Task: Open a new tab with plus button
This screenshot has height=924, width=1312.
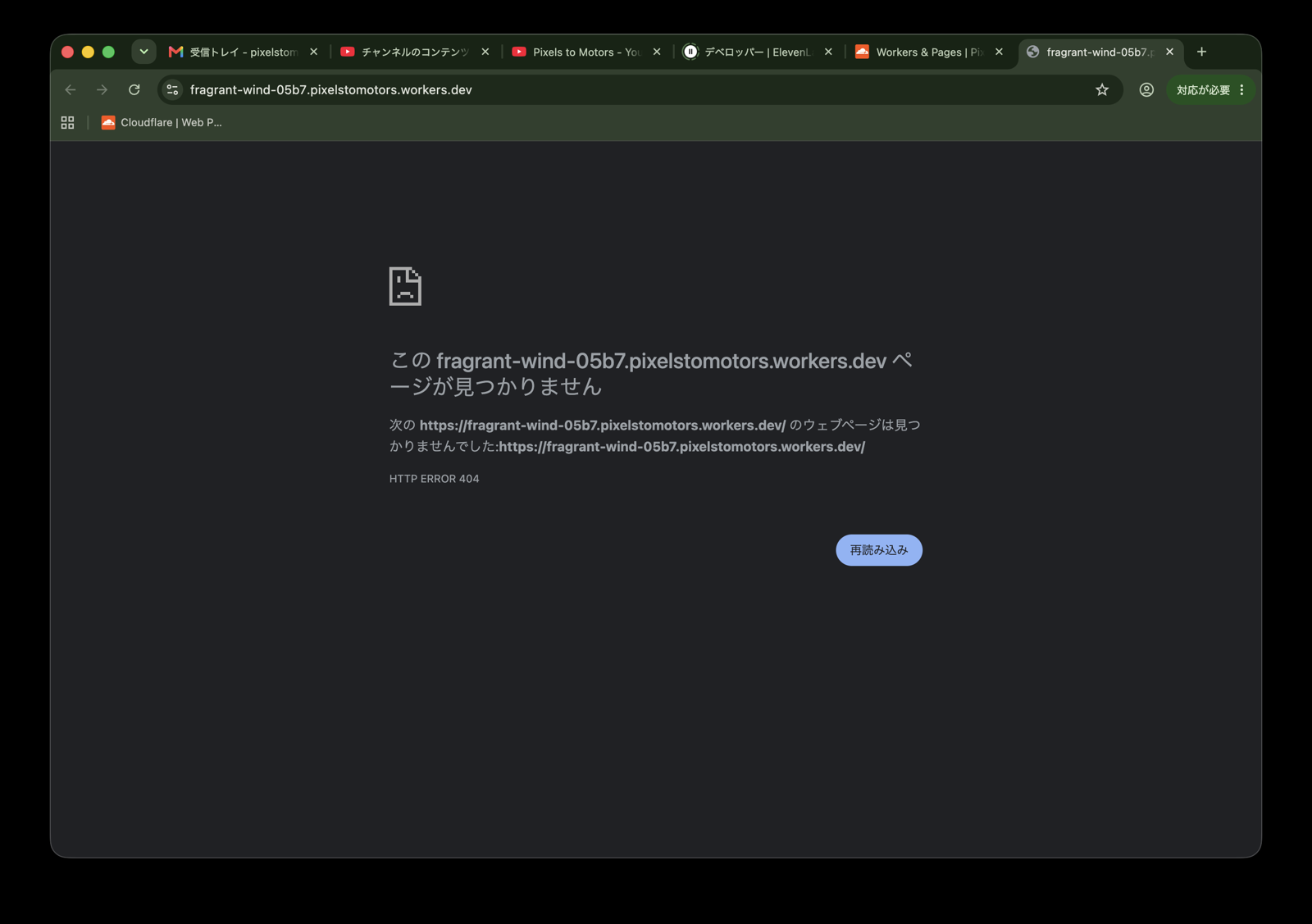Action: point(1201,52)
